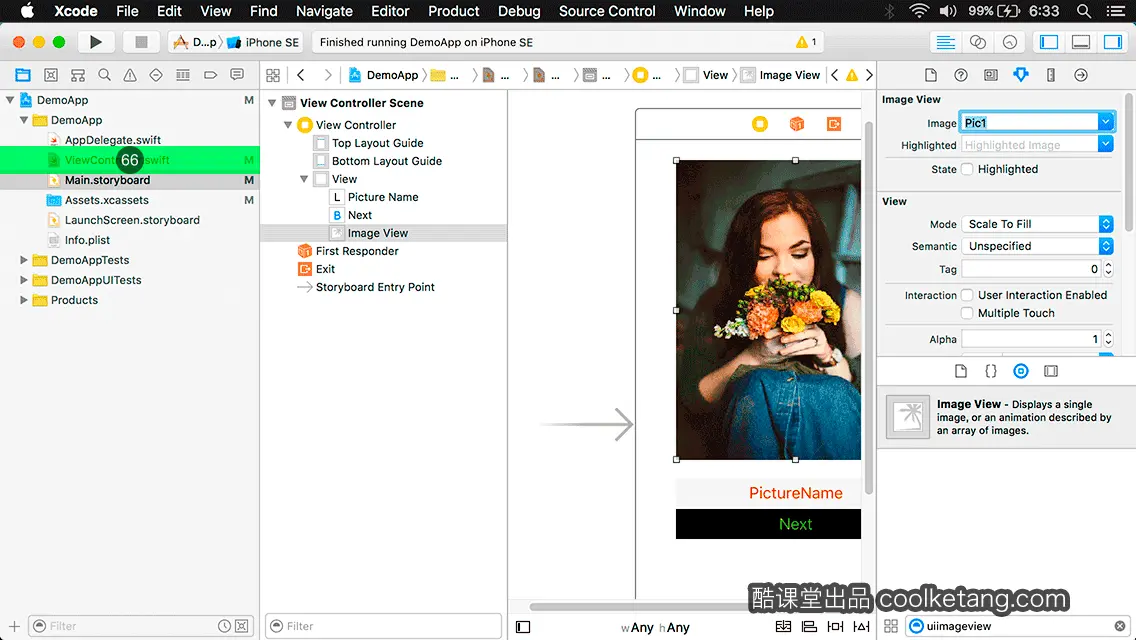Expand the DemoAppTests folder
The width and height of the screenshot is (1136, 640).
click(24, 259)
